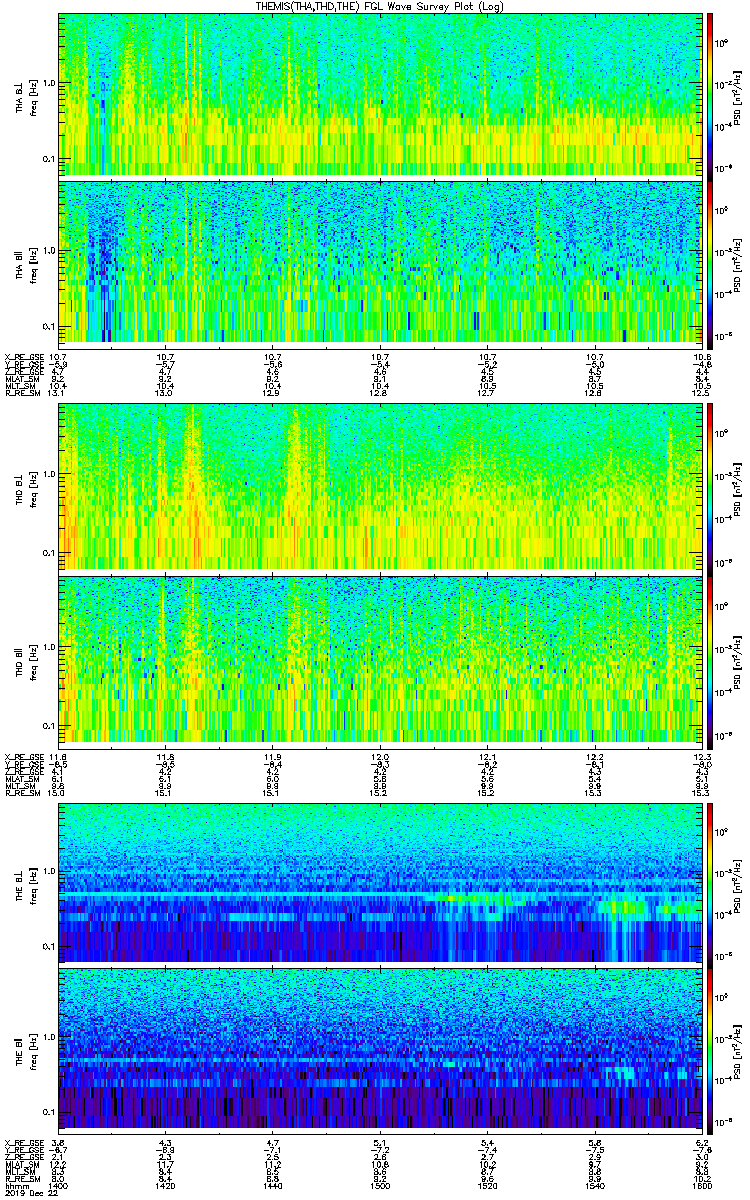Click THA R_RE_SM value 12.5
The width and height of the screenshot is (750, 1200).
(701, 393)
